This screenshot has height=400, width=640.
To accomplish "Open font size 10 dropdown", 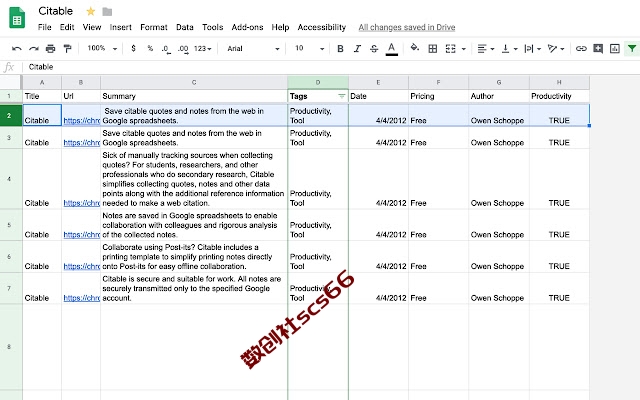I will click(309, 49).
